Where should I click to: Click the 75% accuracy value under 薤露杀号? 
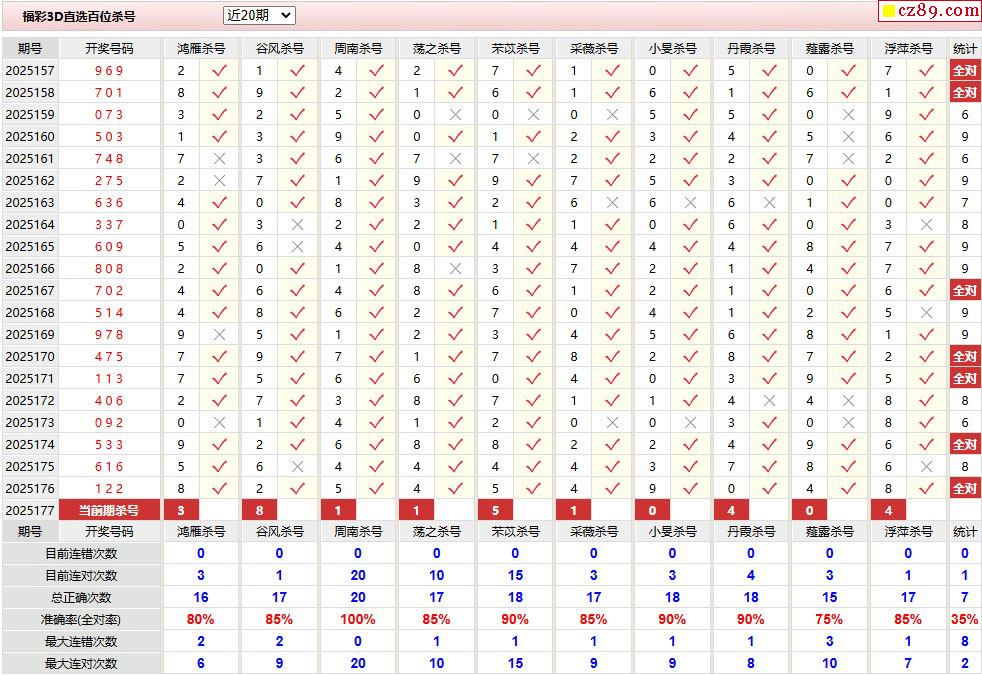[x=829, y=619]
